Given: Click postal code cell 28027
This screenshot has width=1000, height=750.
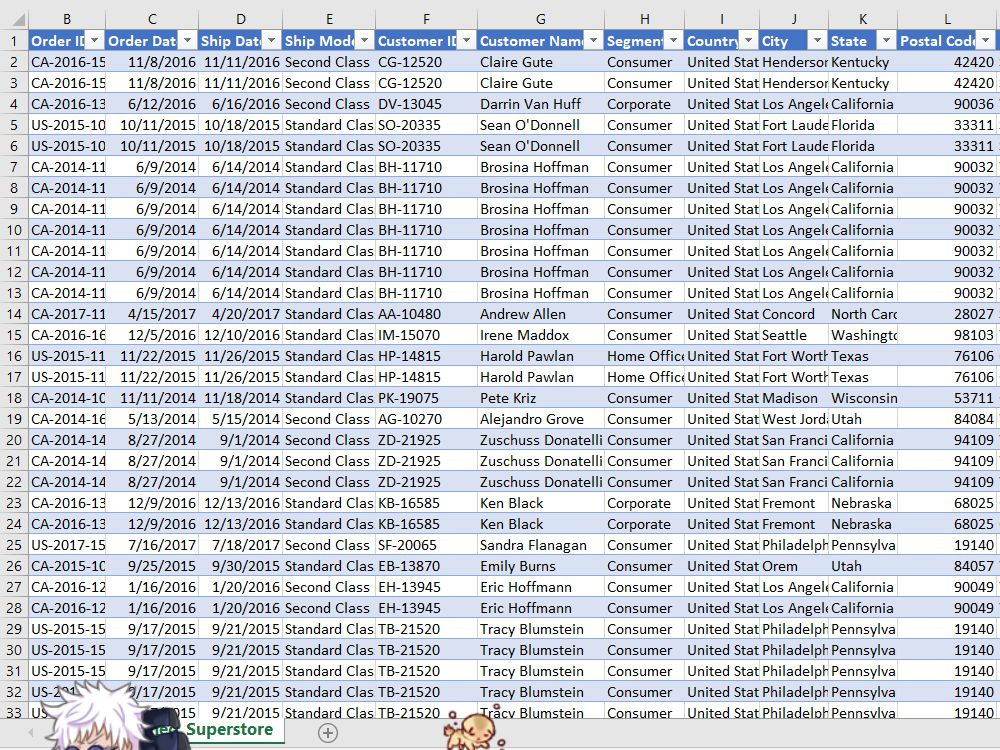Looking at the screenshot, I should pyautogui.click(x=948, y=314).
